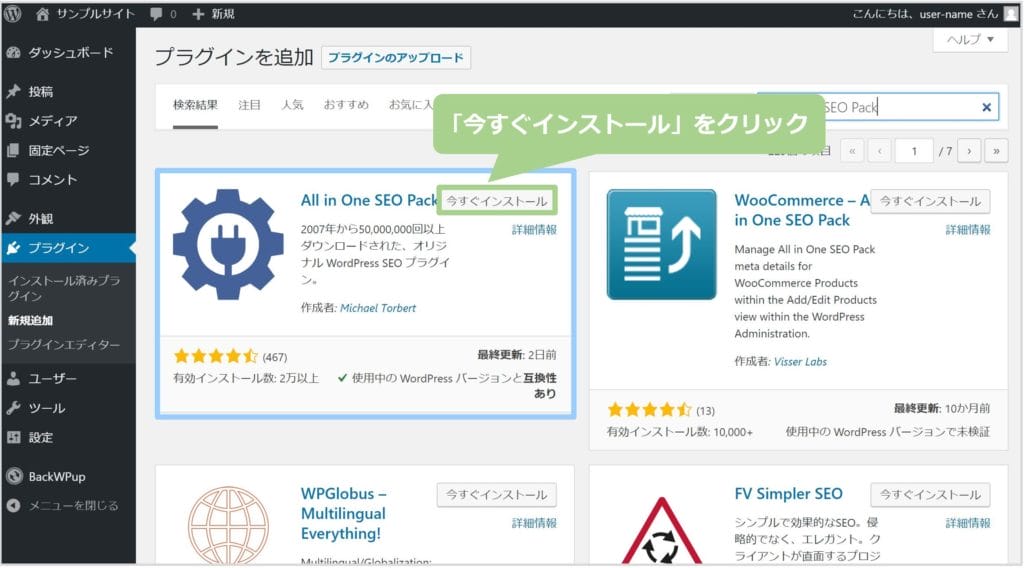Viewport: 1024px width, 568px height.
Task: Click All in One SEO star rating
Action: tap(216, 356)
